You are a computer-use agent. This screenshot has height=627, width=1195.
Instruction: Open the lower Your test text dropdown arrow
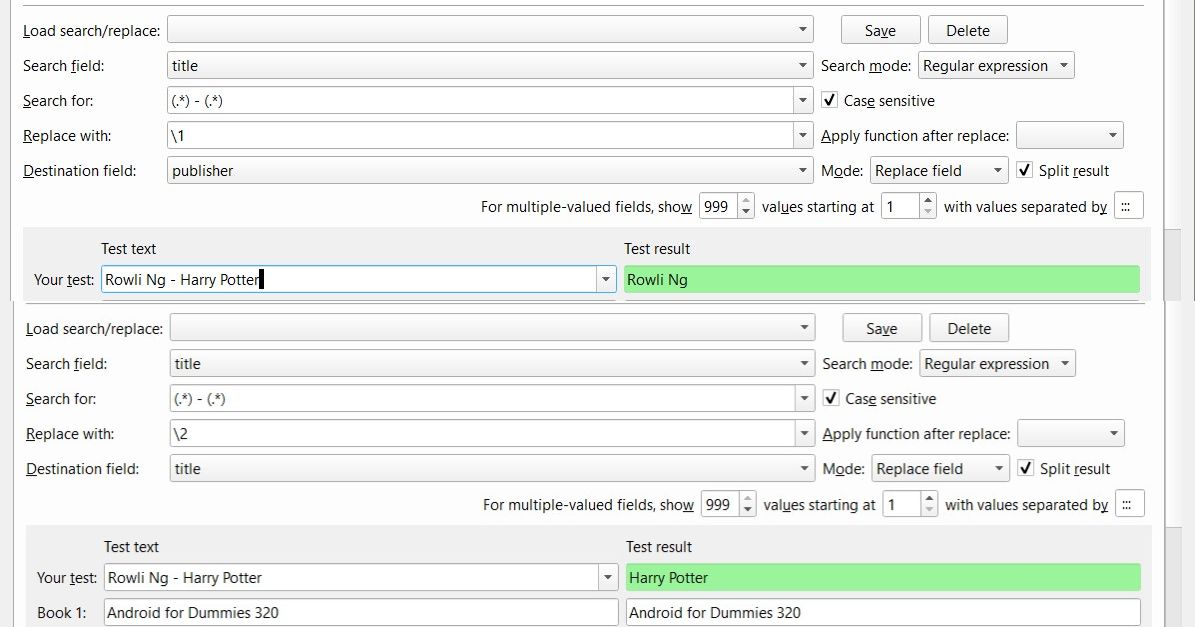(x=608, y=578)
